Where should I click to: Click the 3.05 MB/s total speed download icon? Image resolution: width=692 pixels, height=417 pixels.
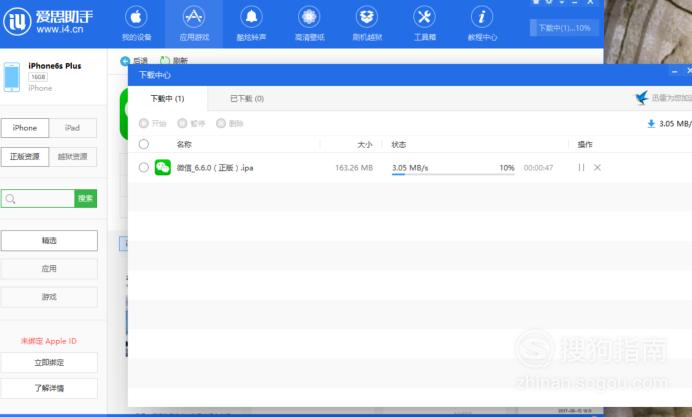(651, 124)
